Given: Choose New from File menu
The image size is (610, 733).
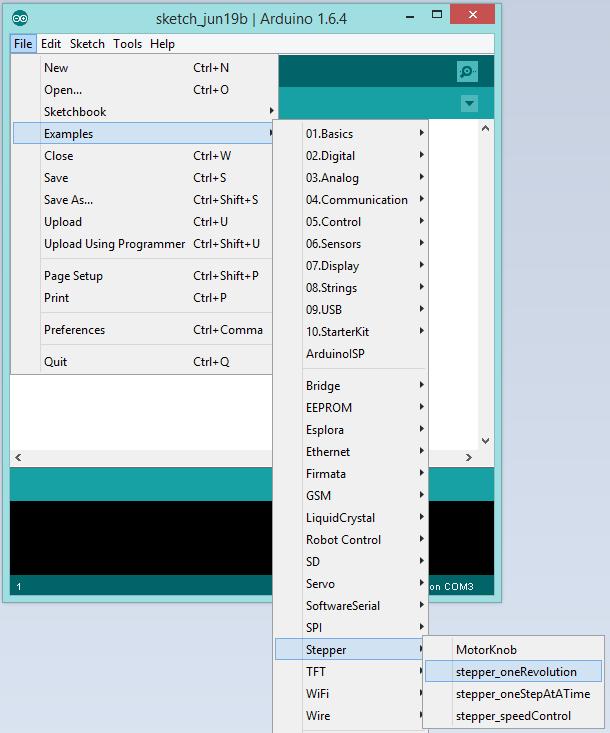Looking at the screenshot, I should [143, 68].
